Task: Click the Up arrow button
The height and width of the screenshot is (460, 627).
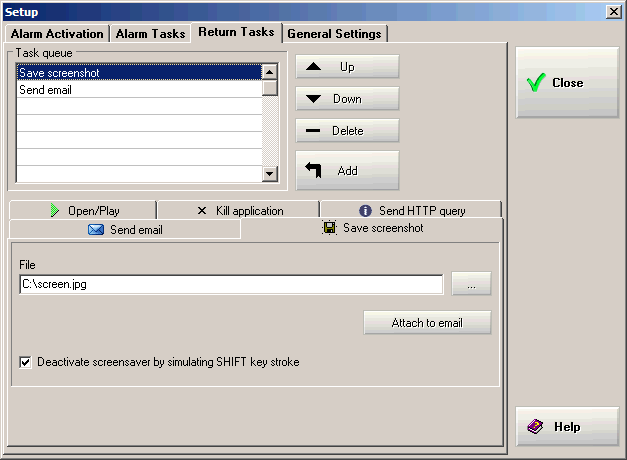Action: (347, 67)
